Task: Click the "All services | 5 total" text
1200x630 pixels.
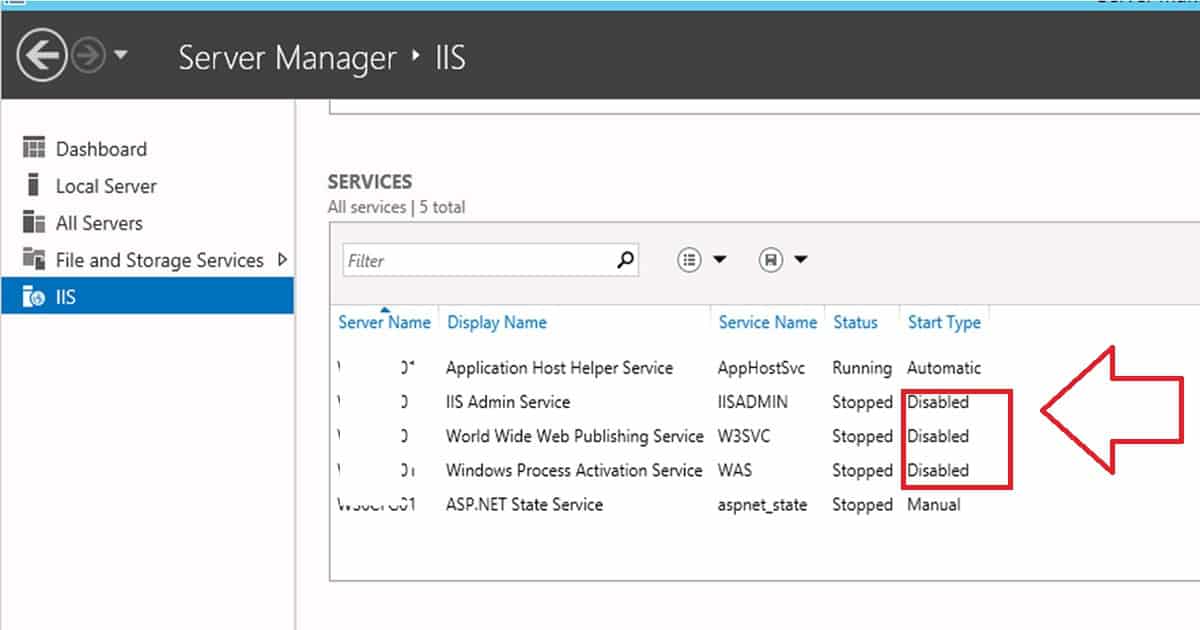Action: [x=396, y=207]
